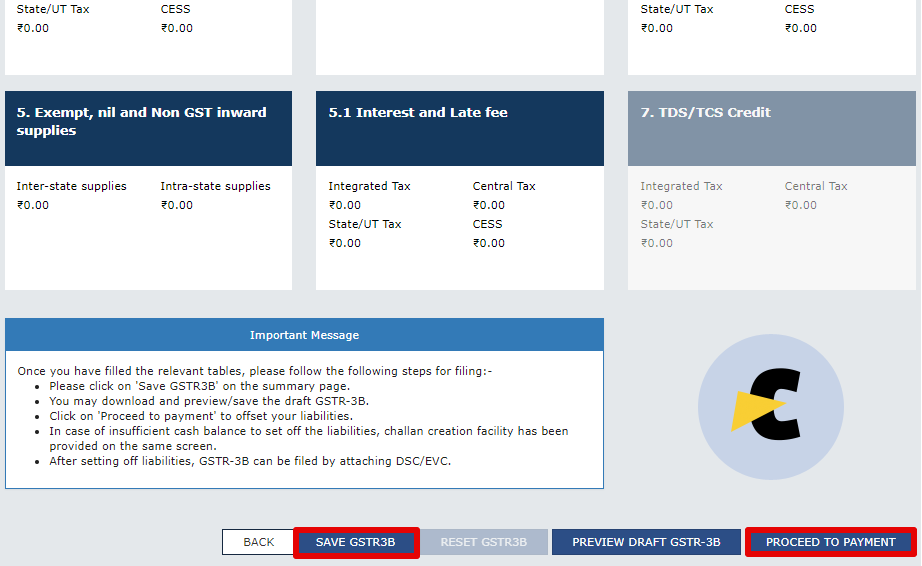Click the BACK button
The image size is (922, 566).
tap(258, 542)
